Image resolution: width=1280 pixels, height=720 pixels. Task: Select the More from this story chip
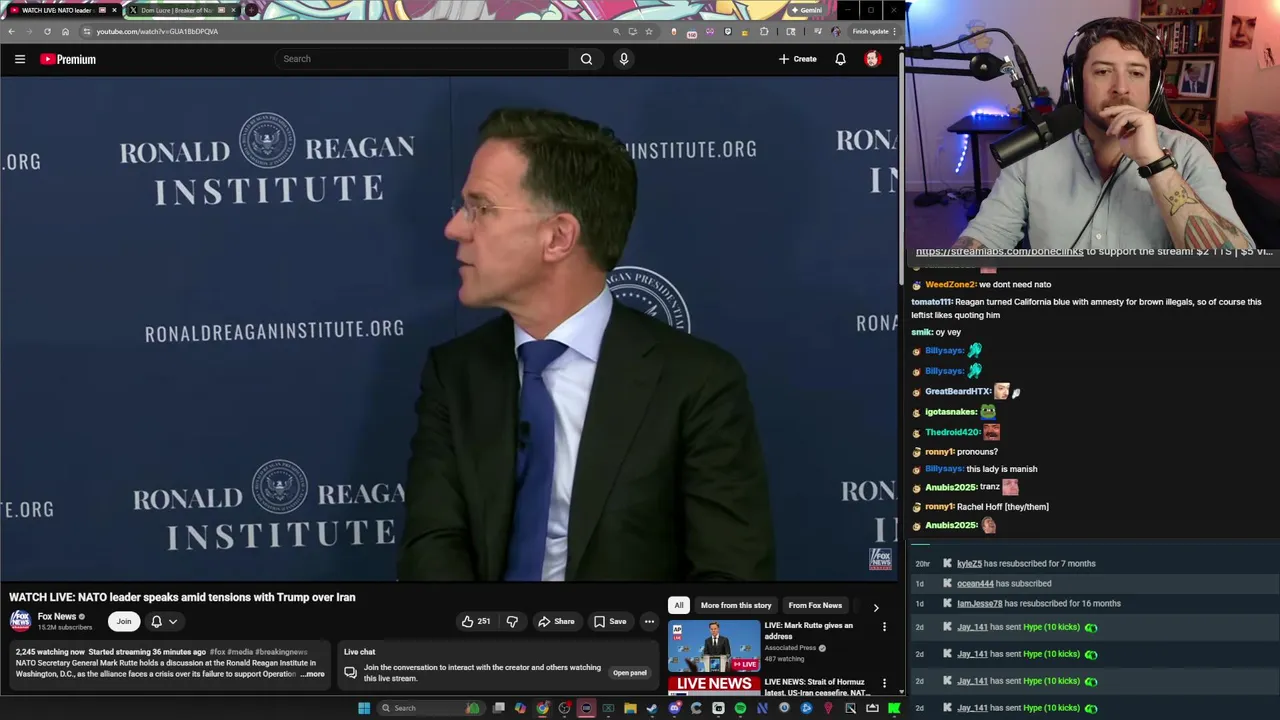coord(736,605)
